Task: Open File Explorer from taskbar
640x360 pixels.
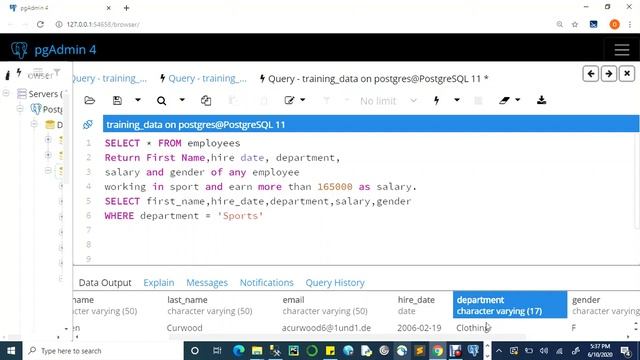Action: point(257,351)
